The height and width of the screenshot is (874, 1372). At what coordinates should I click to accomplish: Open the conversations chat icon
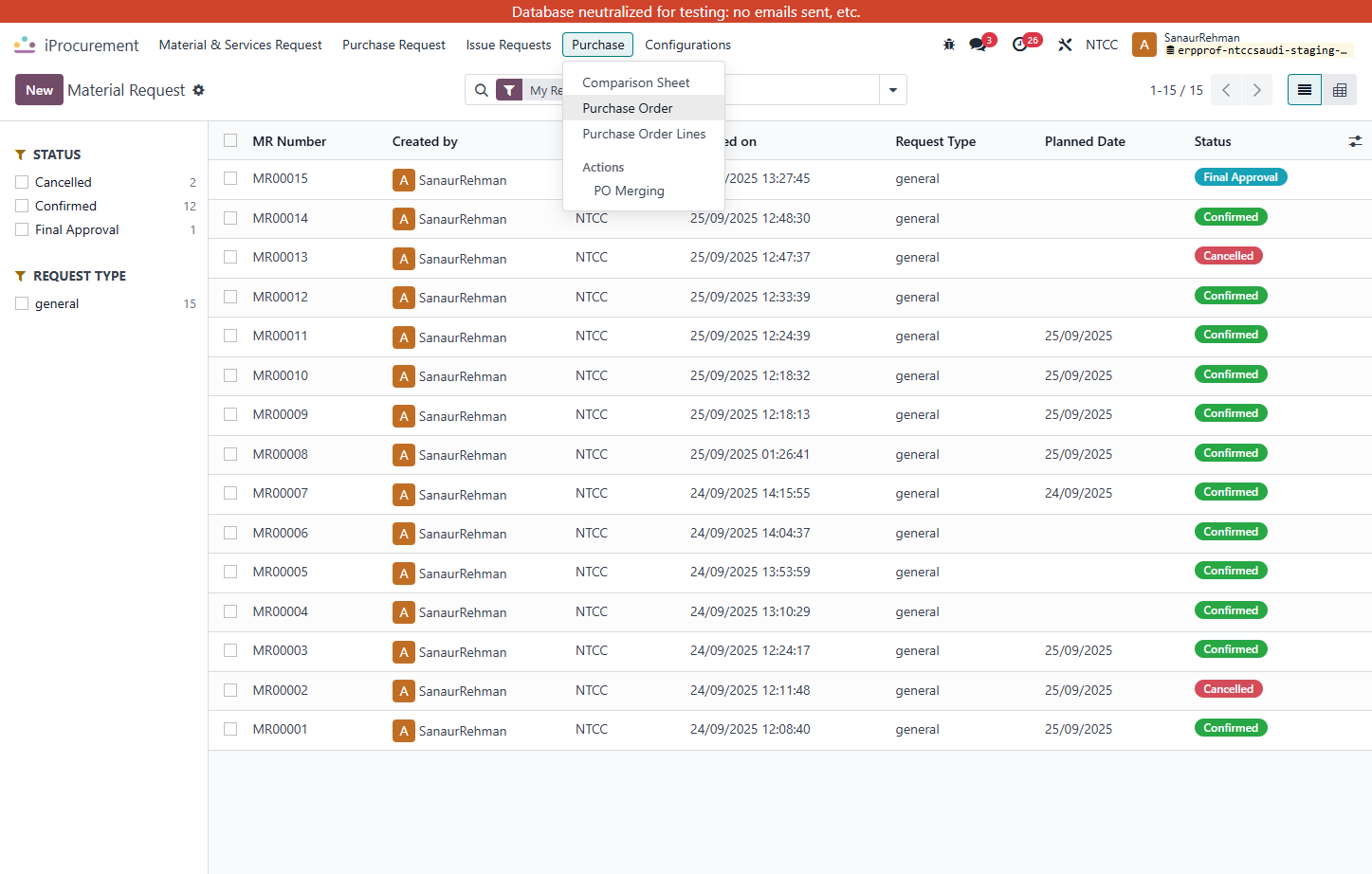[978, 45]
